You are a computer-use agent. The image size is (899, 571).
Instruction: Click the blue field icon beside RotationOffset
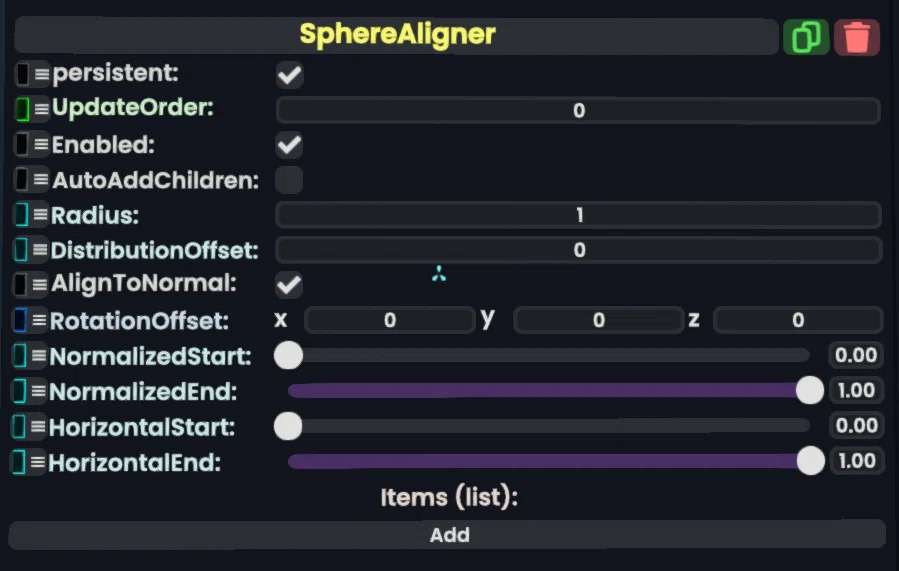21,320
